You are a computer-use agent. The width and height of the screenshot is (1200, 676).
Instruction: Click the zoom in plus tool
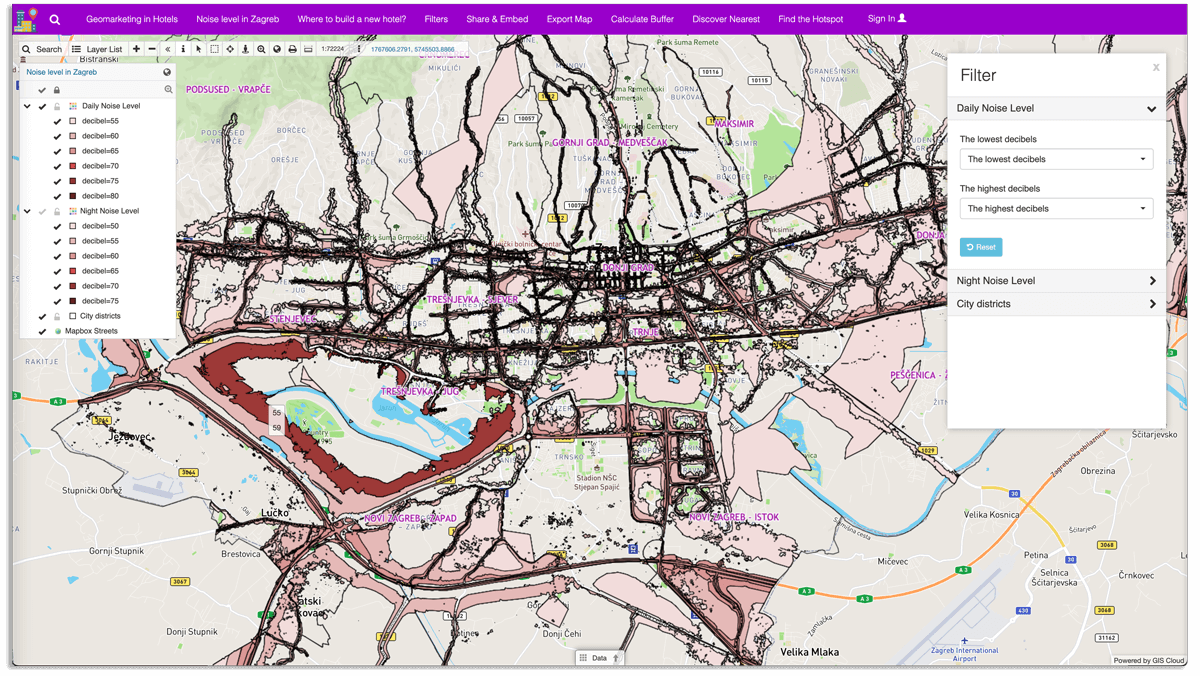[136, 49]
